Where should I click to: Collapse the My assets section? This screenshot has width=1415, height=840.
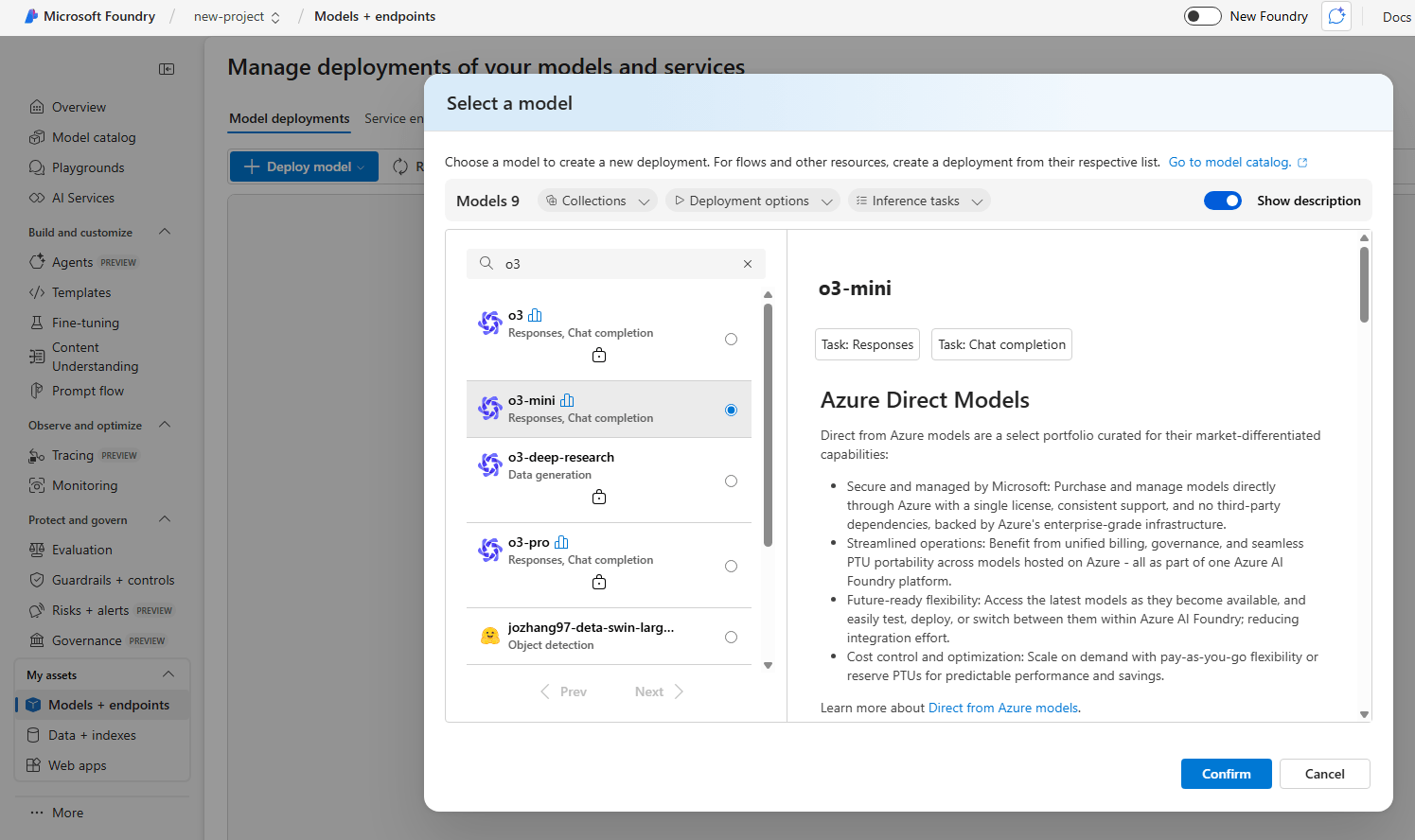point(165,674)
